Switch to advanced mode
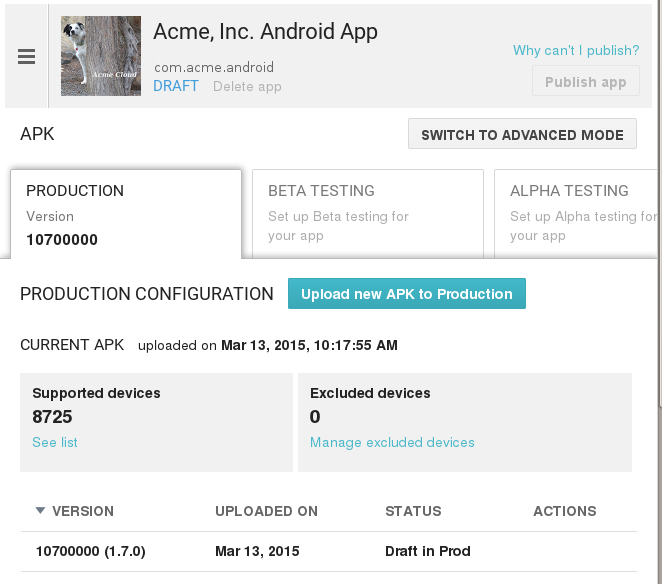Viewport: 662px width, 584px height. tap(522, 135)
